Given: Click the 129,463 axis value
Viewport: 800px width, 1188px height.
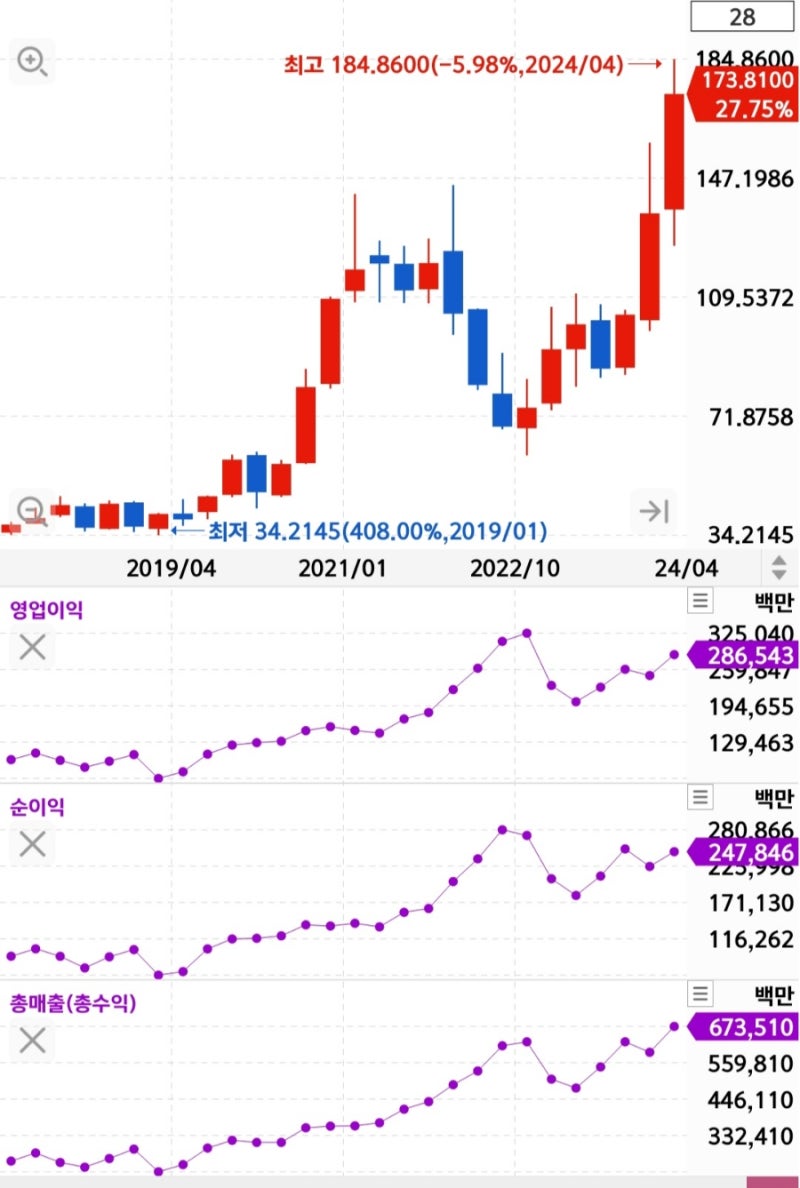Looking at the screenshot, I should [x=751, y=743].
